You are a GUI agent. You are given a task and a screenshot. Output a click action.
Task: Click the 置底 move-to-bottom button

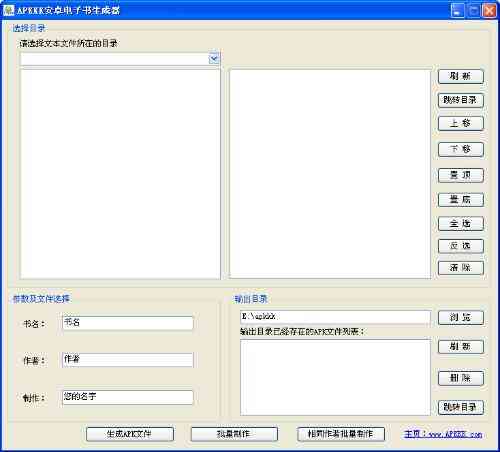pyautogui.click(x=461, y=200)
